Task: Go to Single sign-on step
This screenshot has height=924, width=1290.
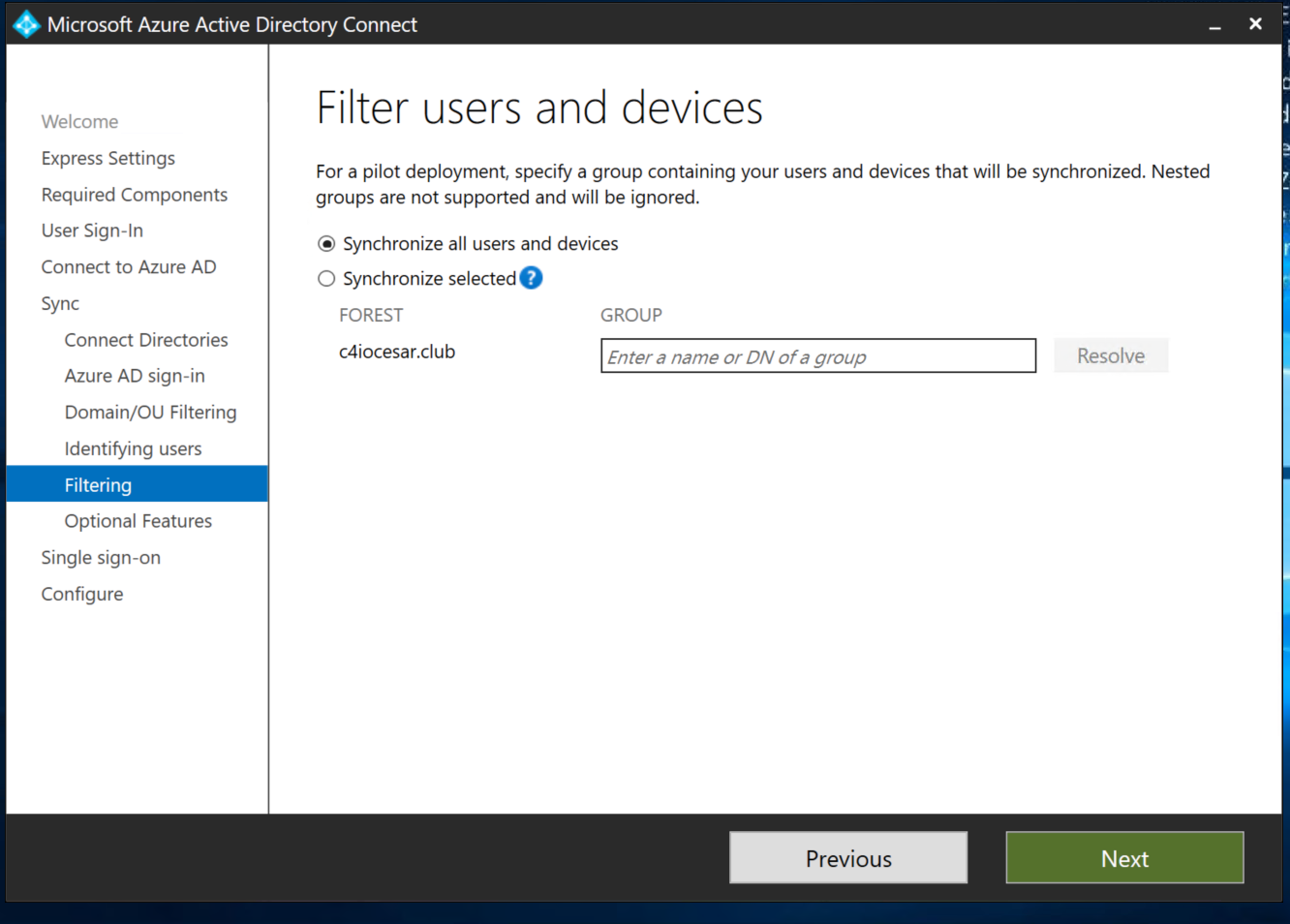Action: (101, 558)
